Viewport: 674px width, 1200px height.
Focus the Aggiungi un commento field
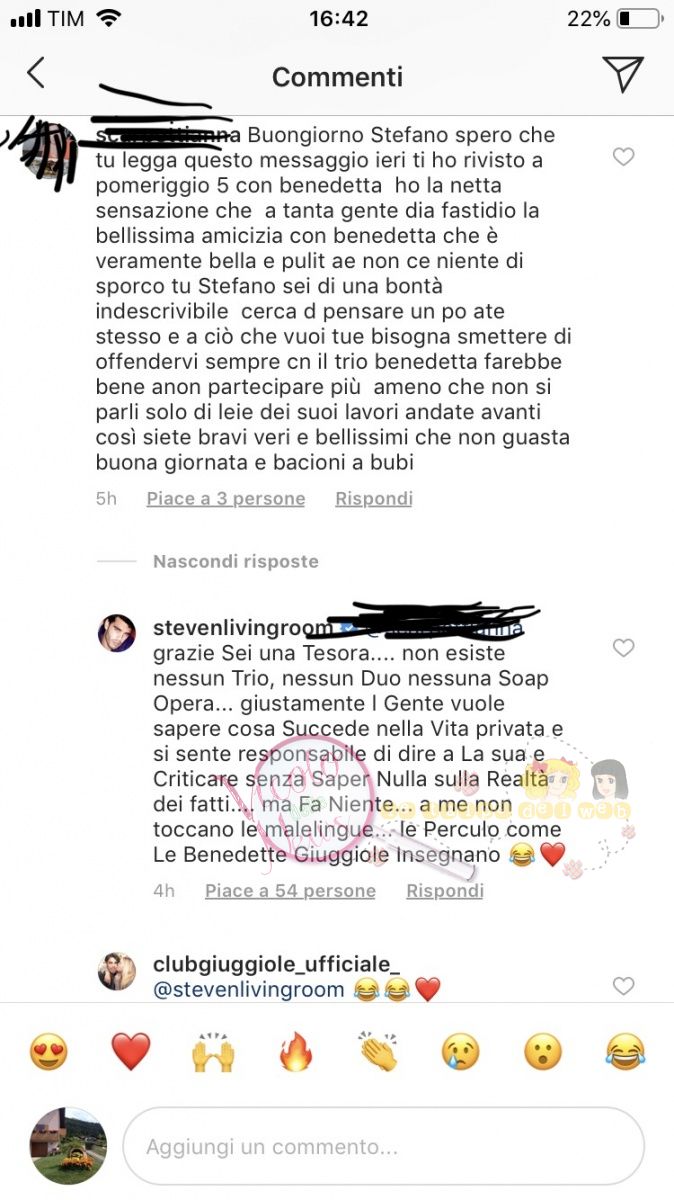[x=383, y=1146]
